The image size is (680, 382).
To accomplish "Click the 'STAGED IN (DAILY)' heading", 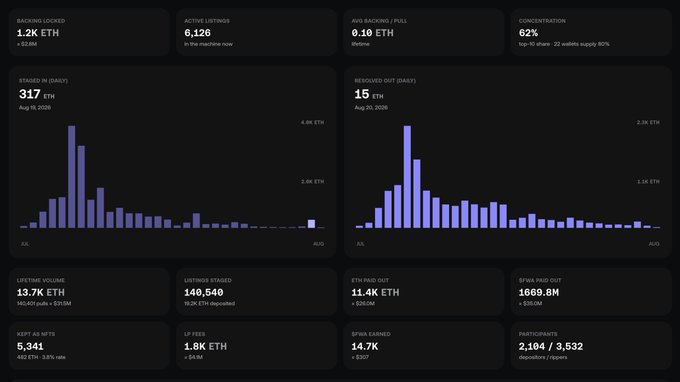I will tap(43, 81).
